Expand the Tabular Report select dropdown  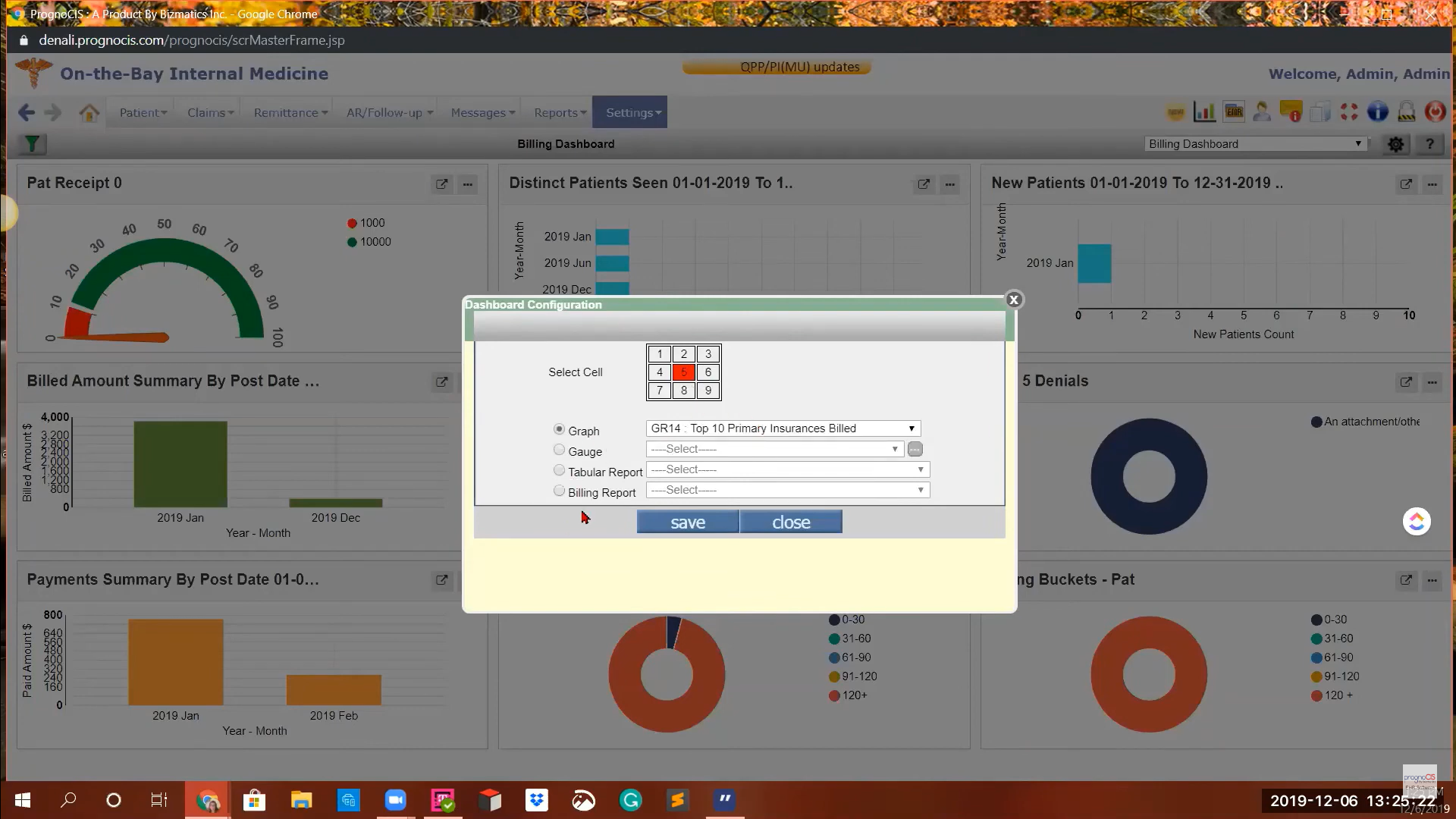787,469
